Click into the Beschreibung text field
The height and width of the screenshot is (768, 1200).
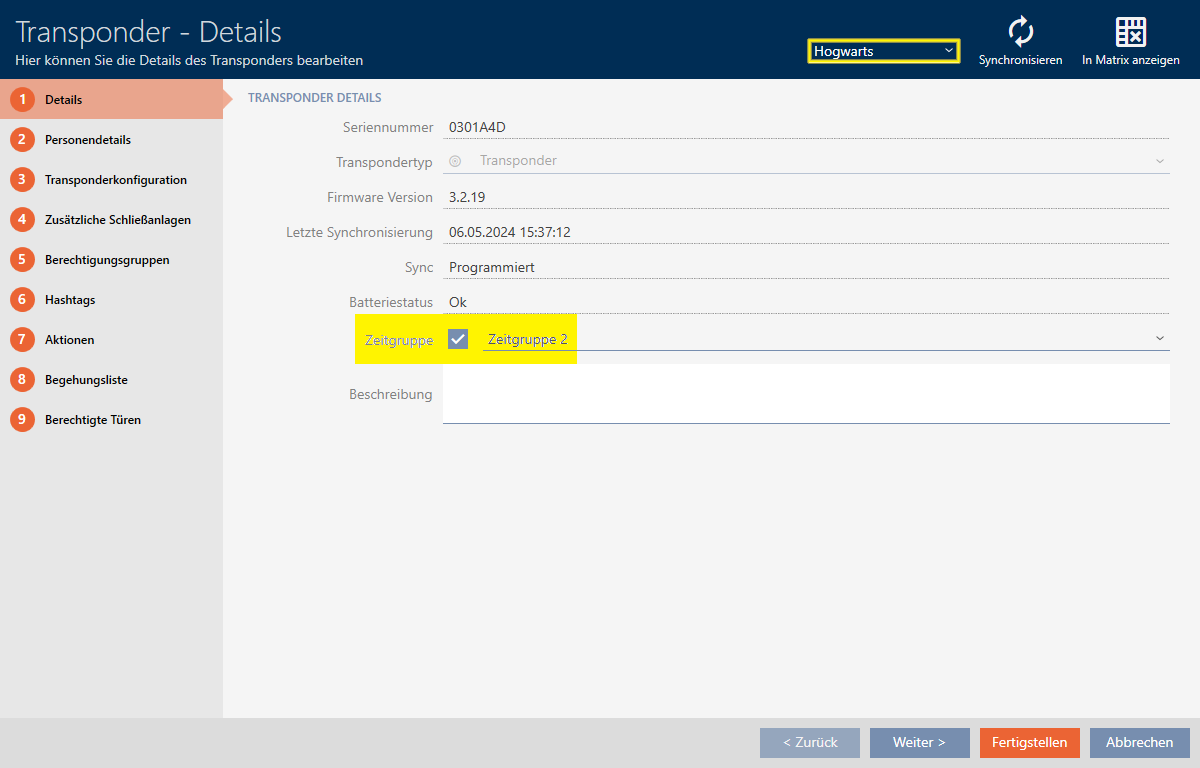[805, 393]
